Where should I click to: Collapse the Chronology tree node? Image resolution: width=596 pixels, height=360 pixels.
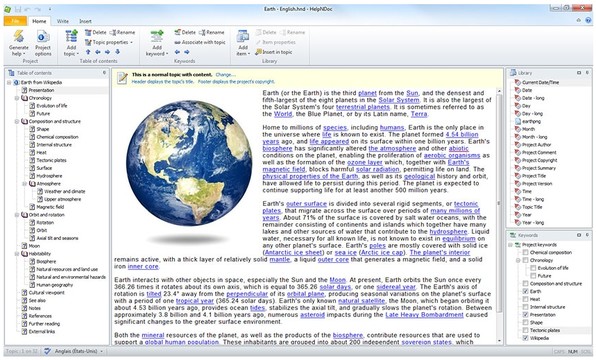17,98
